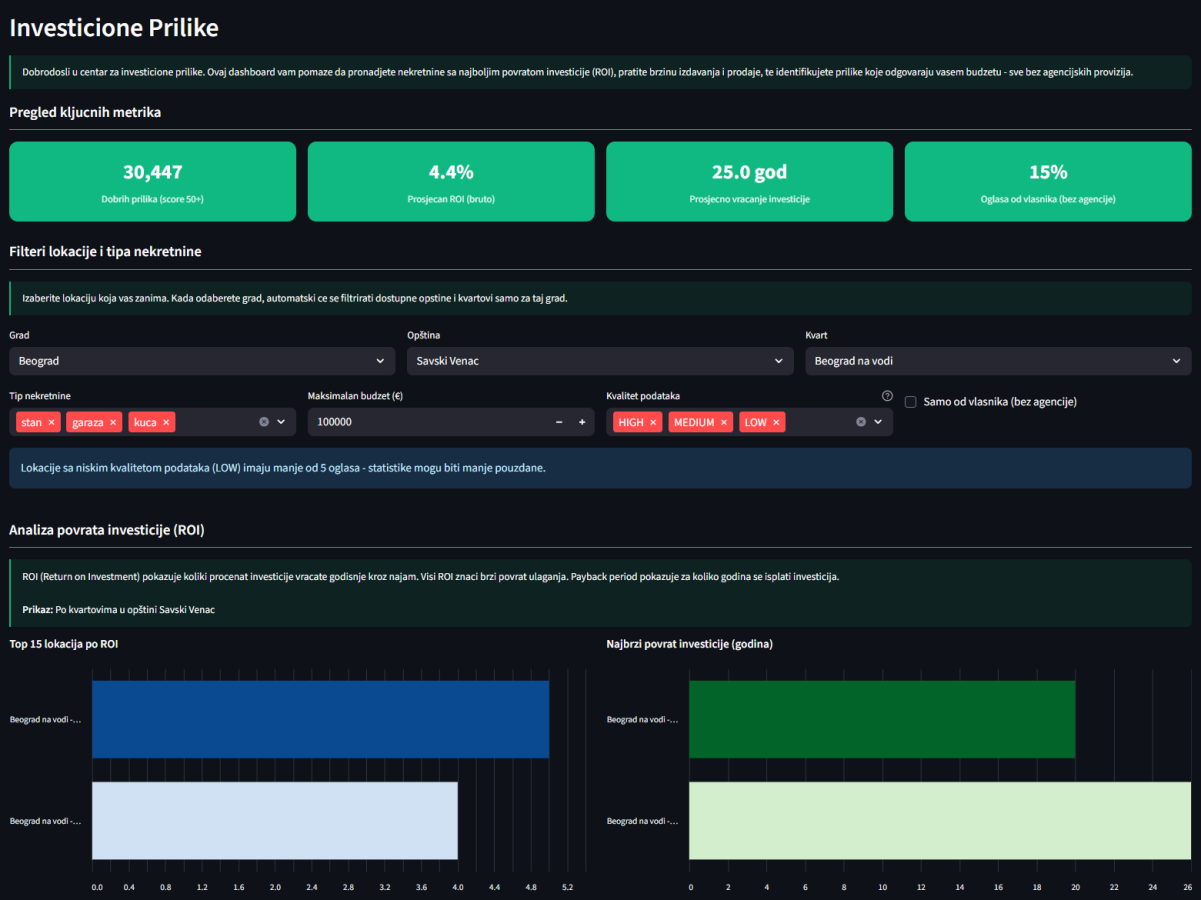
Task: Remove the LOW data quality tag
Action: (776, 423)
